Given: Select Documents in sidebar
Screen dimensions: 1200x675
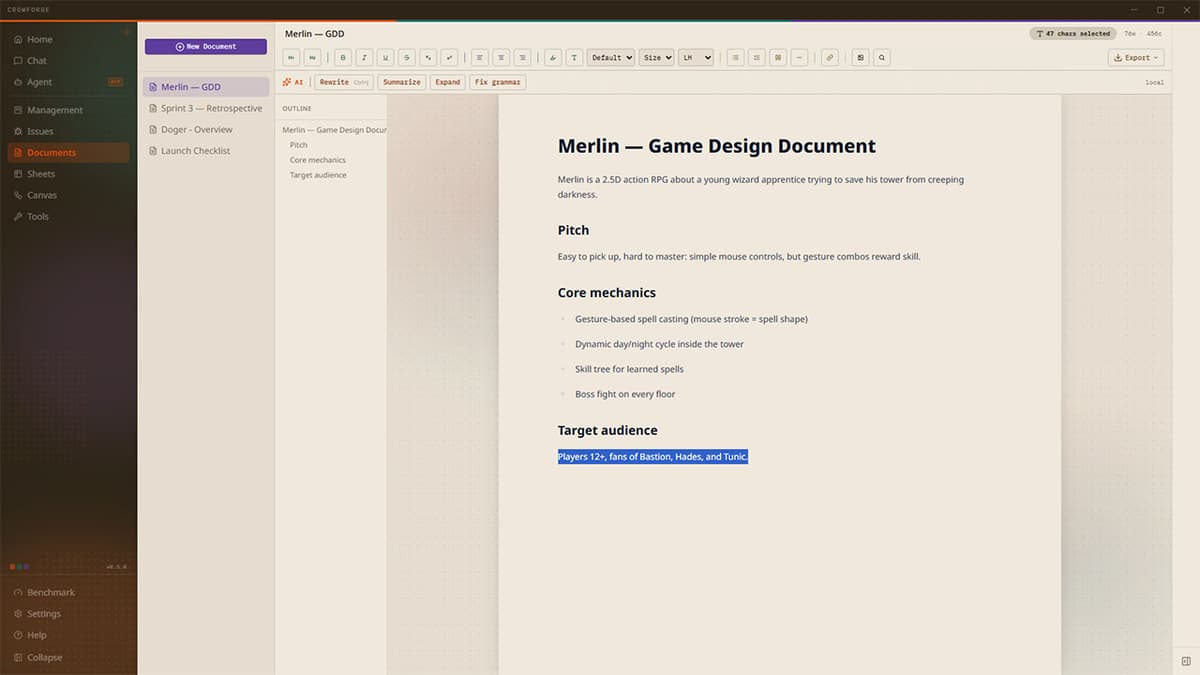Looking at the screenshot, I should (68, 153).
